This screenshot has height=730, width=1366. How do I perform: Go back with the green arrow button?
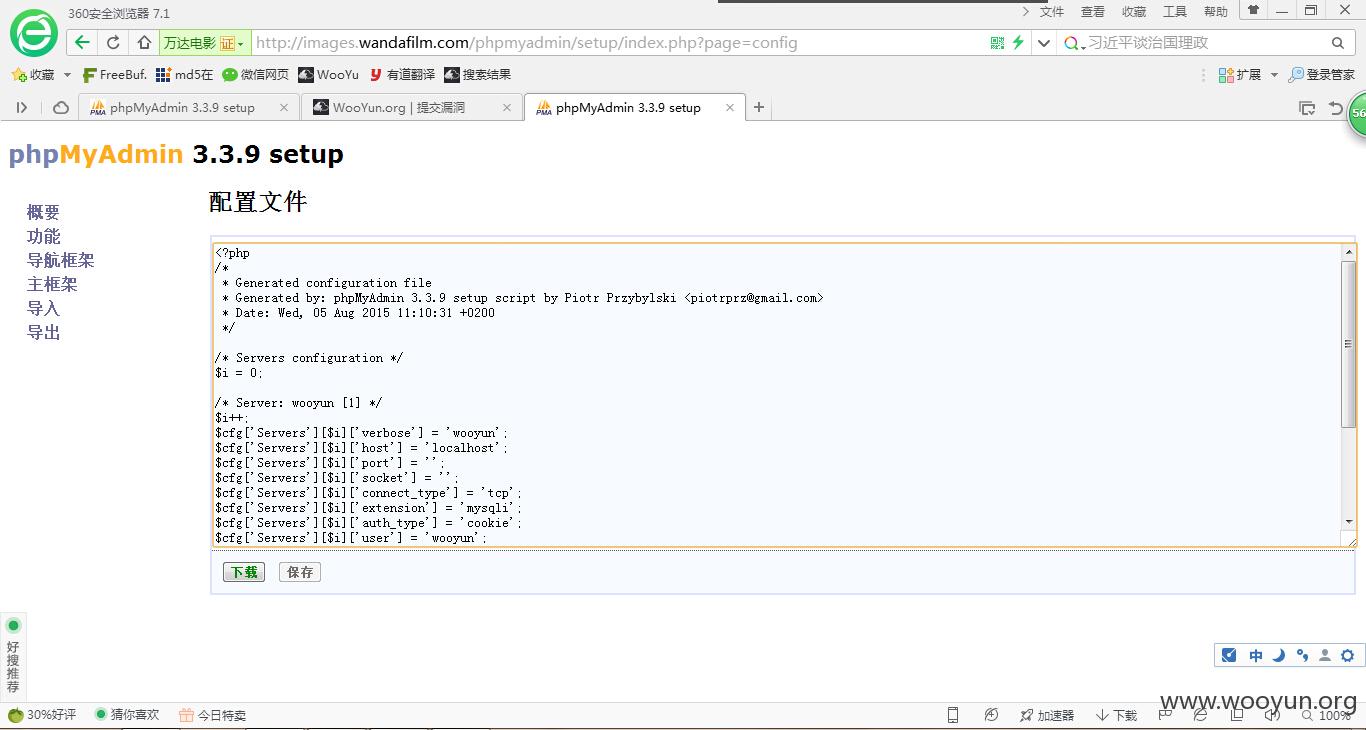tap(83, 43)
